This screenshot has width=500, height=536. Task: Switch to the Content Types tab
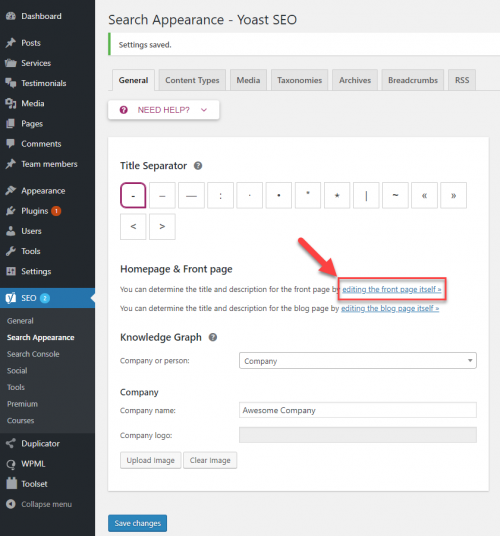192,80
